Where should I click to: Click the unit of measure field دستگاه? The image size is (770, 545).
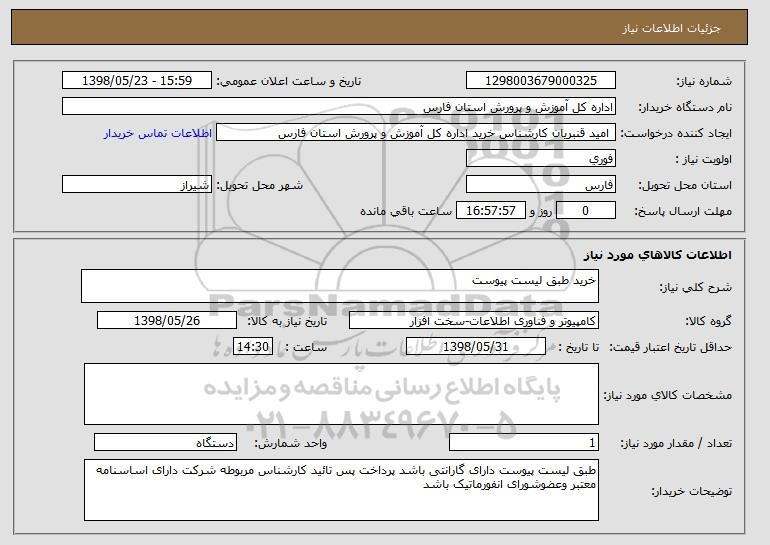point(165,442)
